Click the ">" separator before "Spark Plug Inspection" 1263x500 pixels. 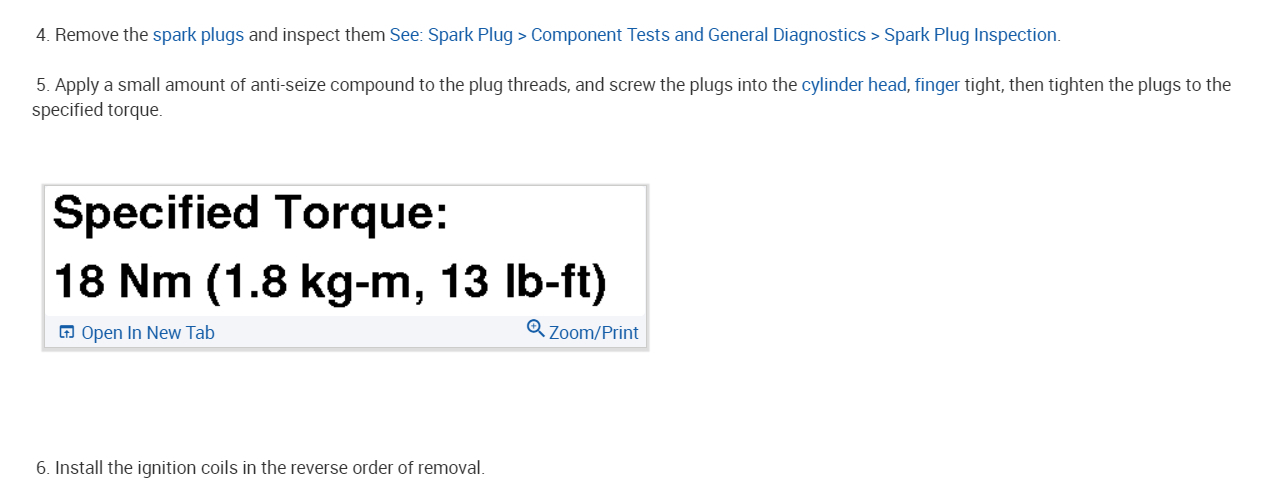click(x=875, y=35)
